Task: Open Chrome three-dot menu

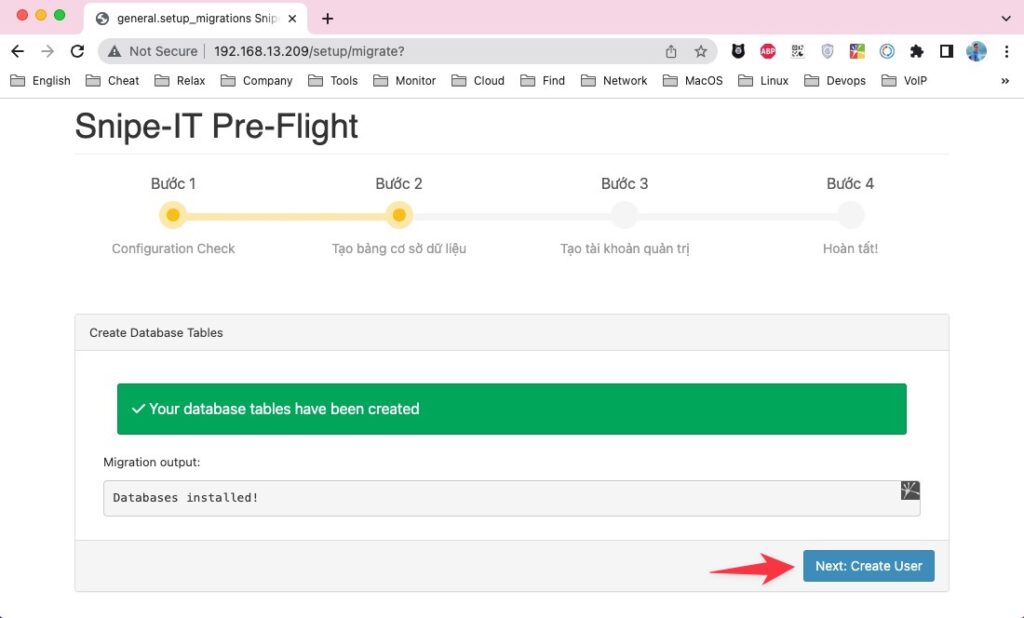Action: point(1006,51)
